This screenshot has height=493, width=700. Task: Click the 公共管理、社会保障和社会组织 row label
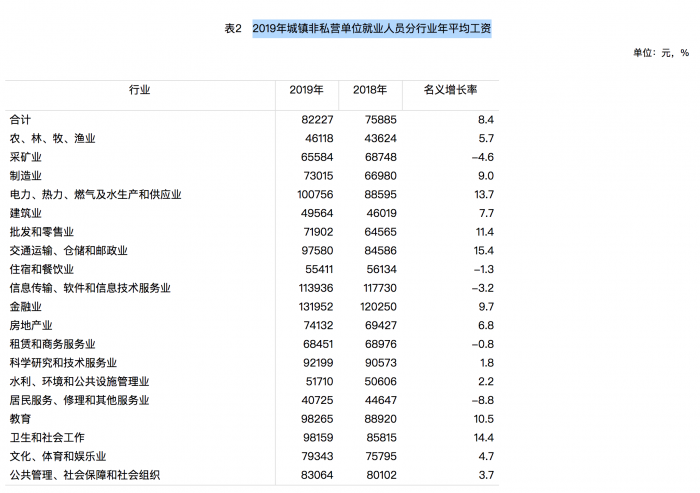click(x=84, y=475)
